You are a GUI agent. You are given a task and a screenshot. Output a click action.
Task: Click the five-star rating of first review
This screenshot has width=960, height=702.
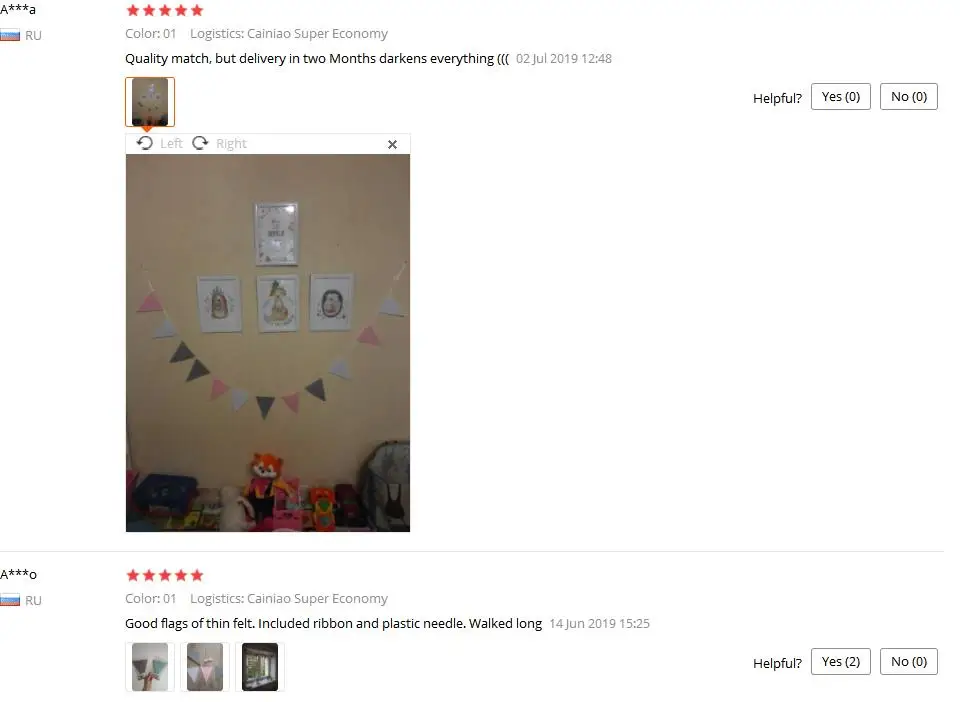click(165, 10)
